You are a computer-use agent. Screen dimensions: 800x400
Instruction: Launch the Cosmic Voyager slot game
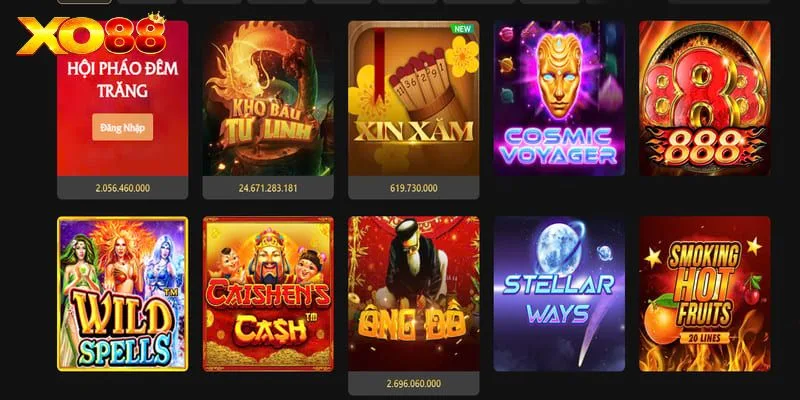(559, 98)
